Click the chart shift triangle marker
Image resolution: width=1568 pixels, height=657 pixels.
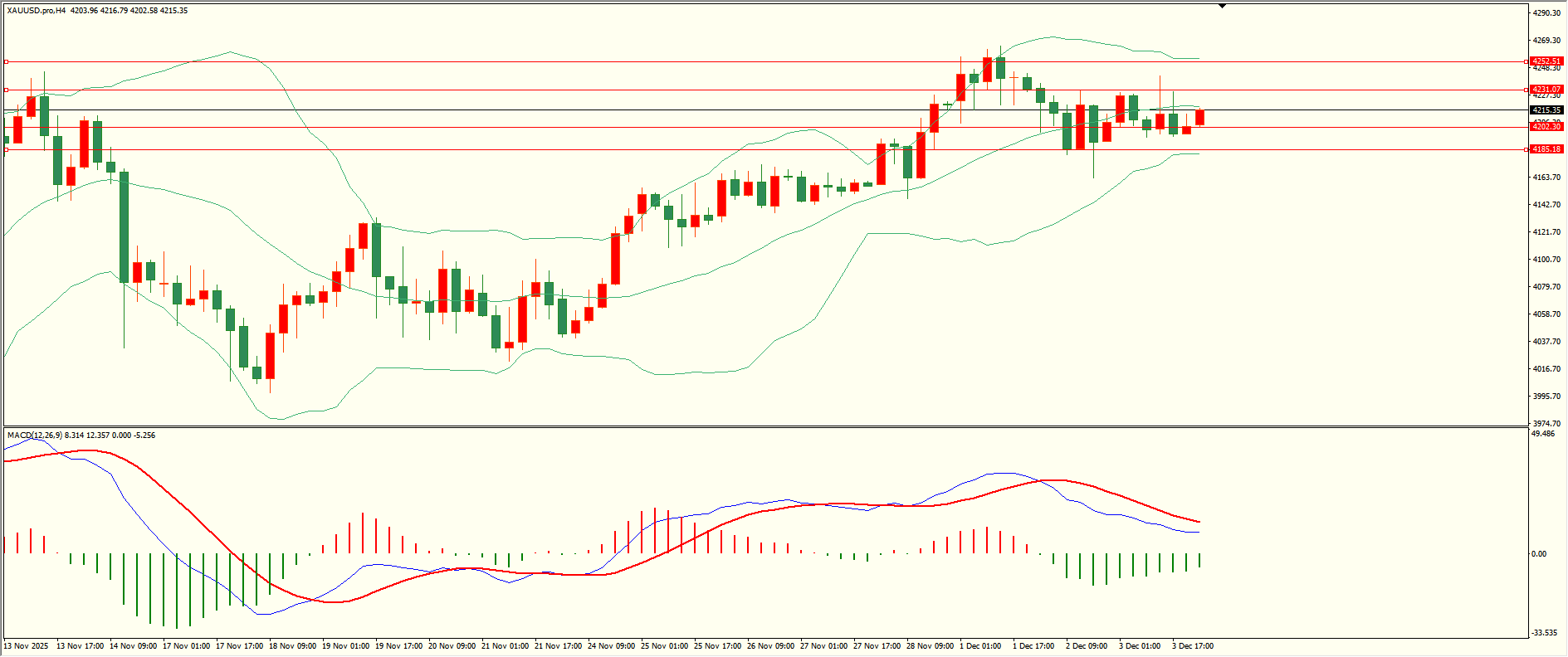click(x=1222, y=6)
